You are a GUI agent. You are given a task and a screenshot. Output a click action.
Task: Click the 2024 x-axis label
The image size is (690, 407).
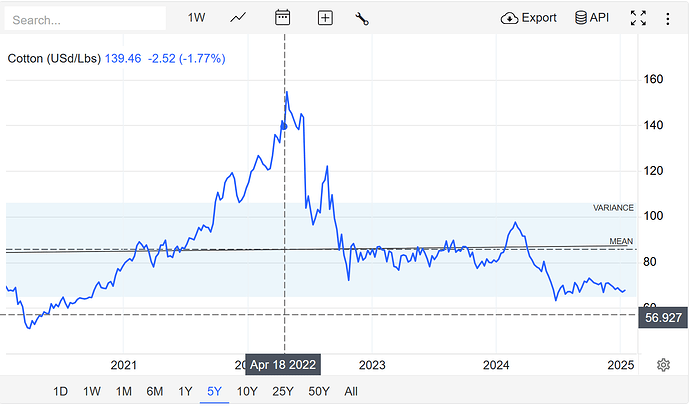(x=496, y=365)
